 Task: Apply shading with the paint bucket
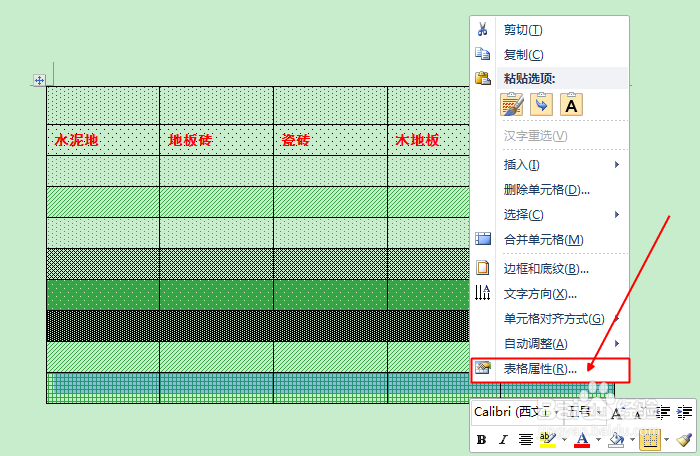[617, 439]
